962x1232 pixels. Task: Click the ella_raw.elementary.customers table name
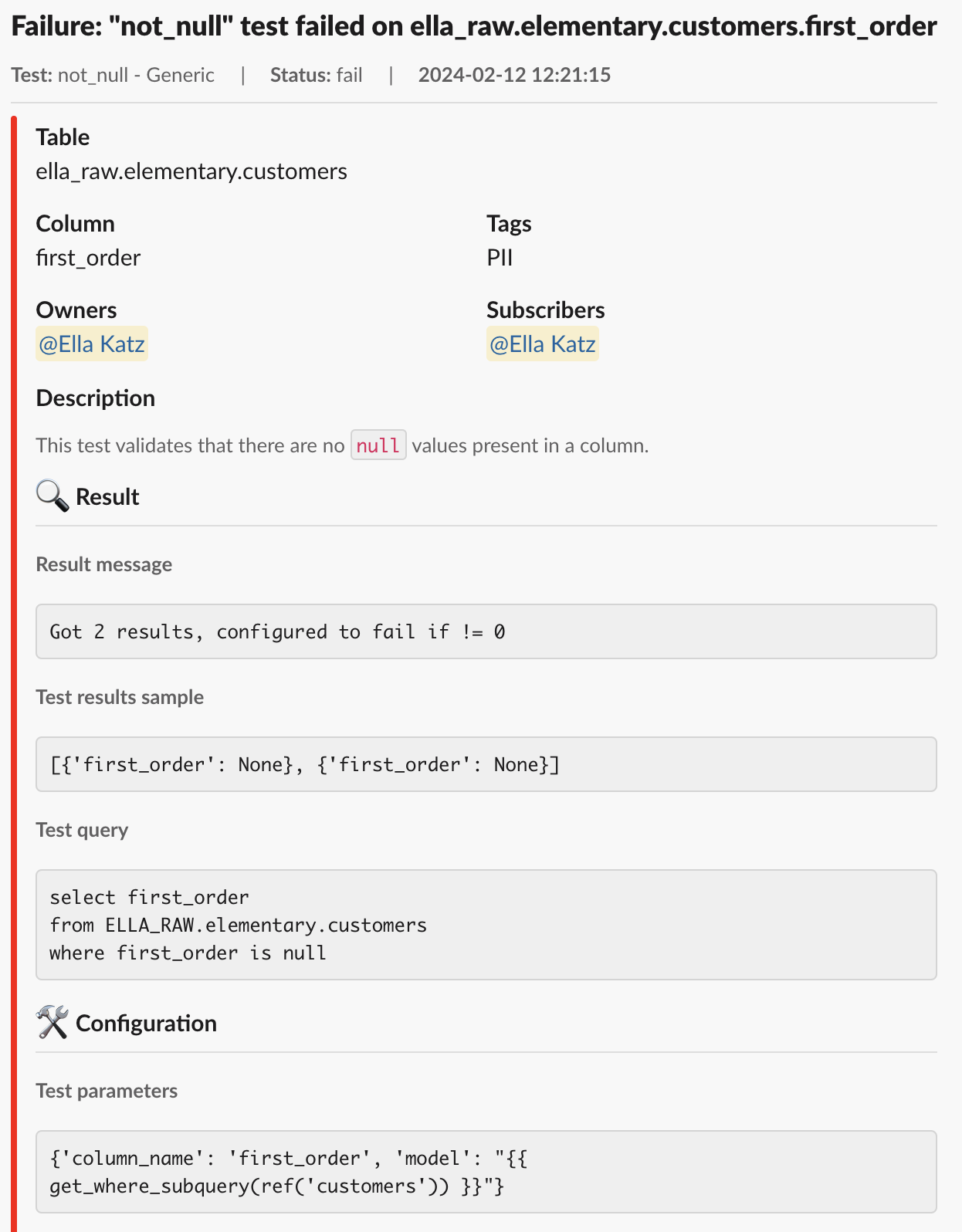point(191,171)
